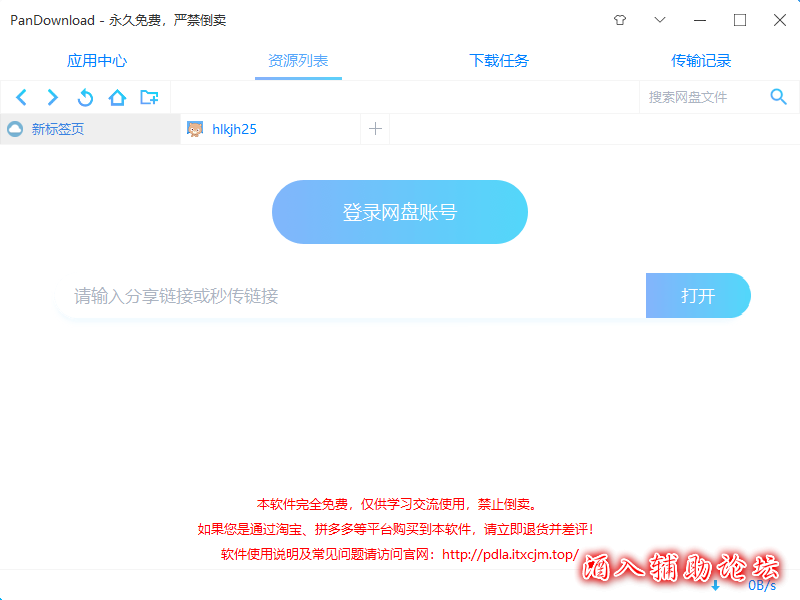
Task: Create a new folder icon
Action: [x=149, y=97]
